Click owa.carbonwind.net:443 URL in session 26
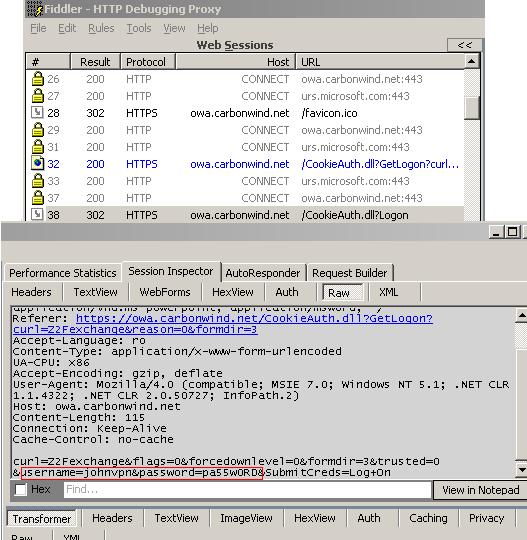This screenshot has width=527, height=540. (362, 79)
